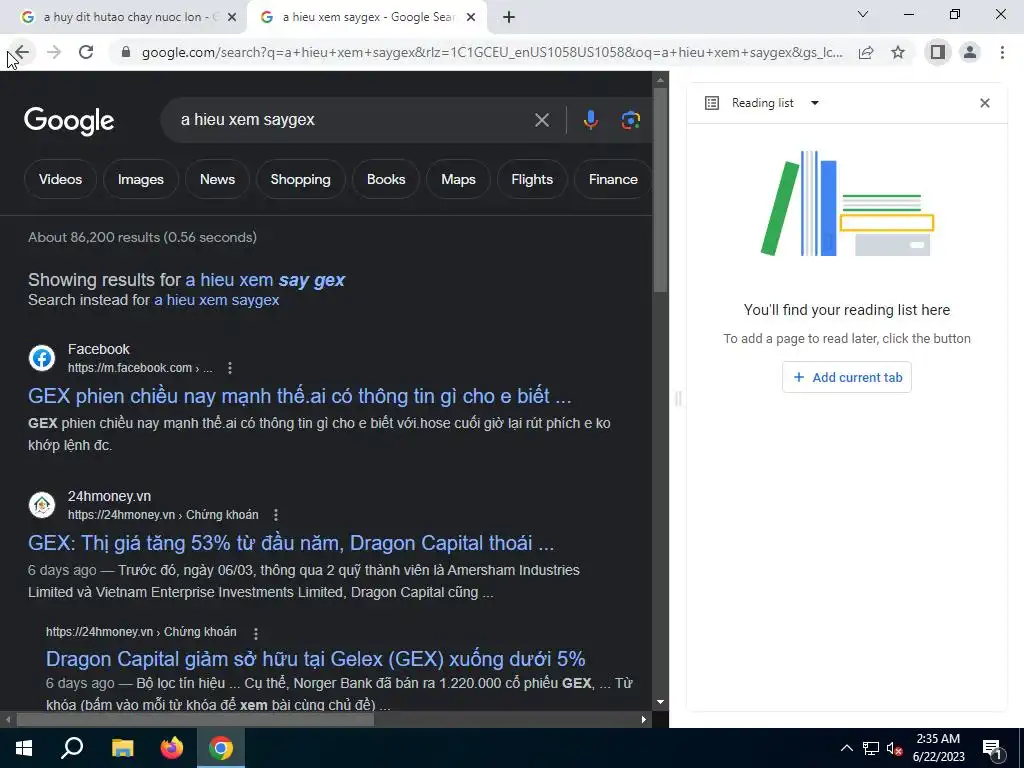Open more options for 24hmoney.vn result
The image size is (1024, 768).
coord(276,515)
